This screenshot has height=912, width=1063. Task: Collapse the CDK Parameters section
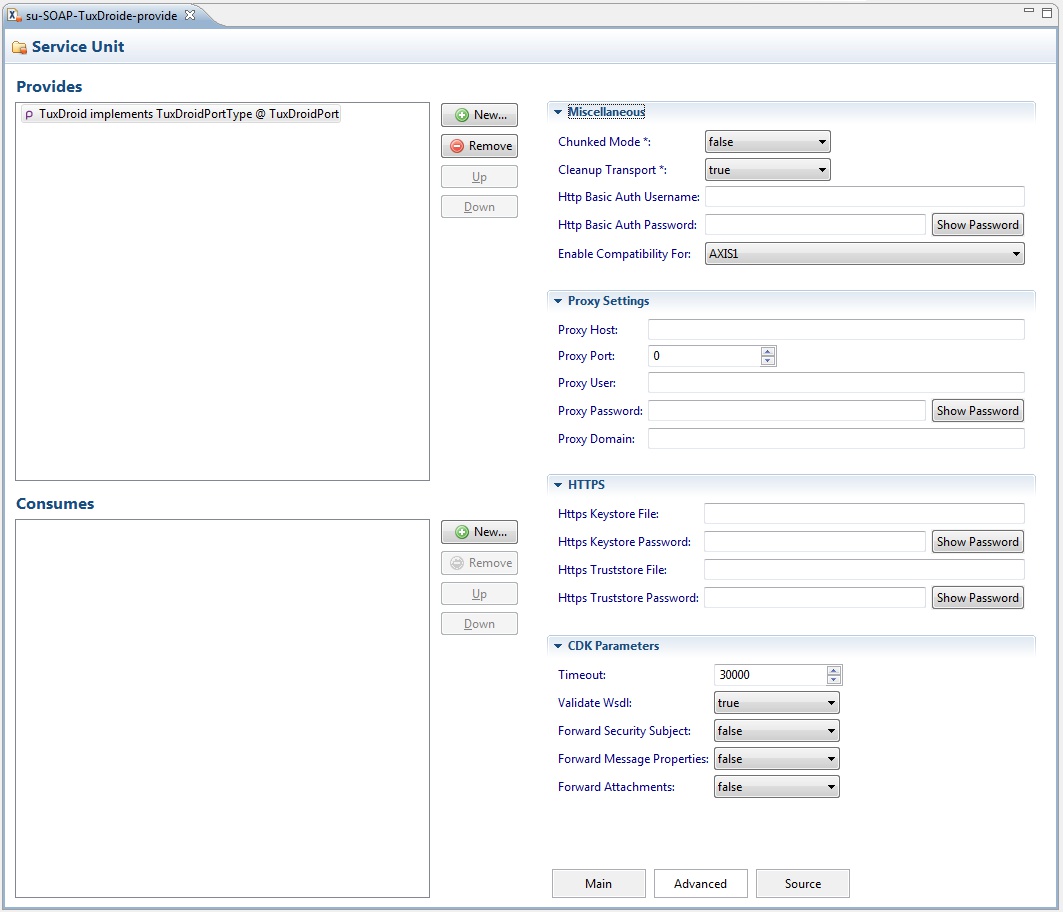[558, 646]
